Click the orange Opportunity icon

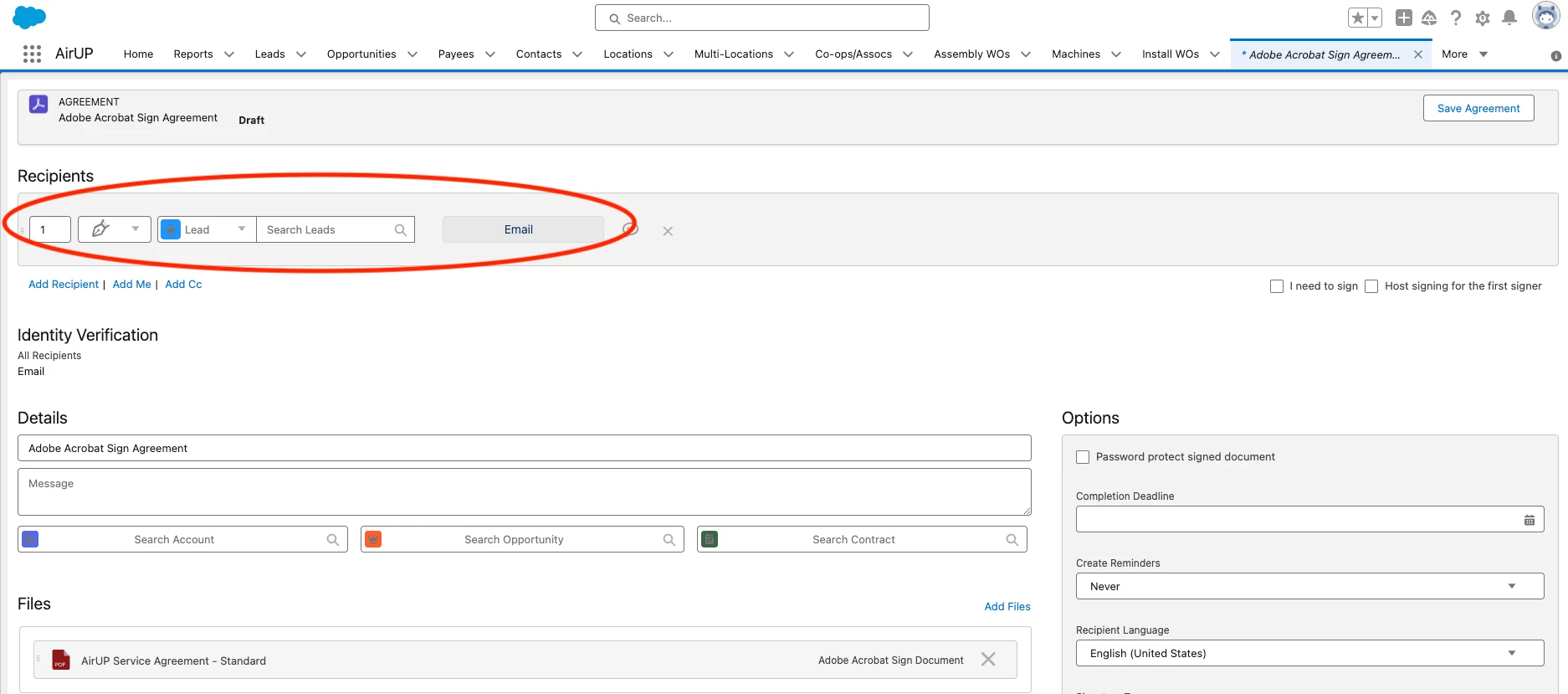pyautogui.click(x=373, y=539)
